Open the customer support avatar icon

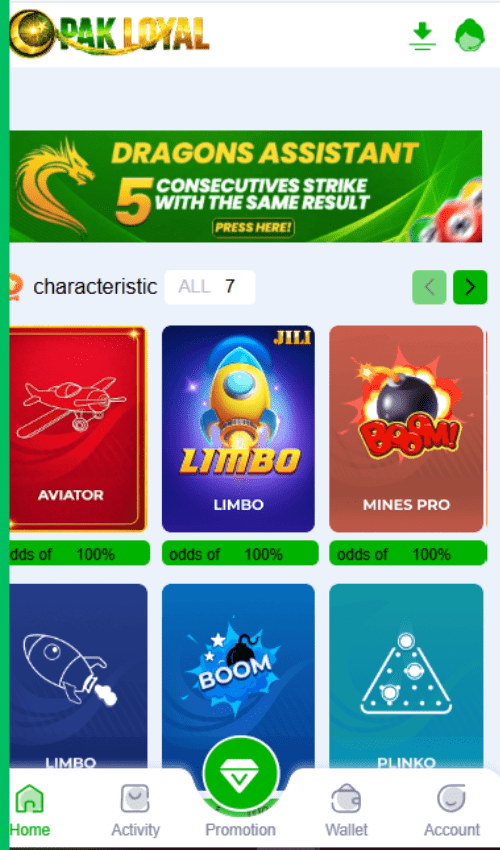point(469,35)
